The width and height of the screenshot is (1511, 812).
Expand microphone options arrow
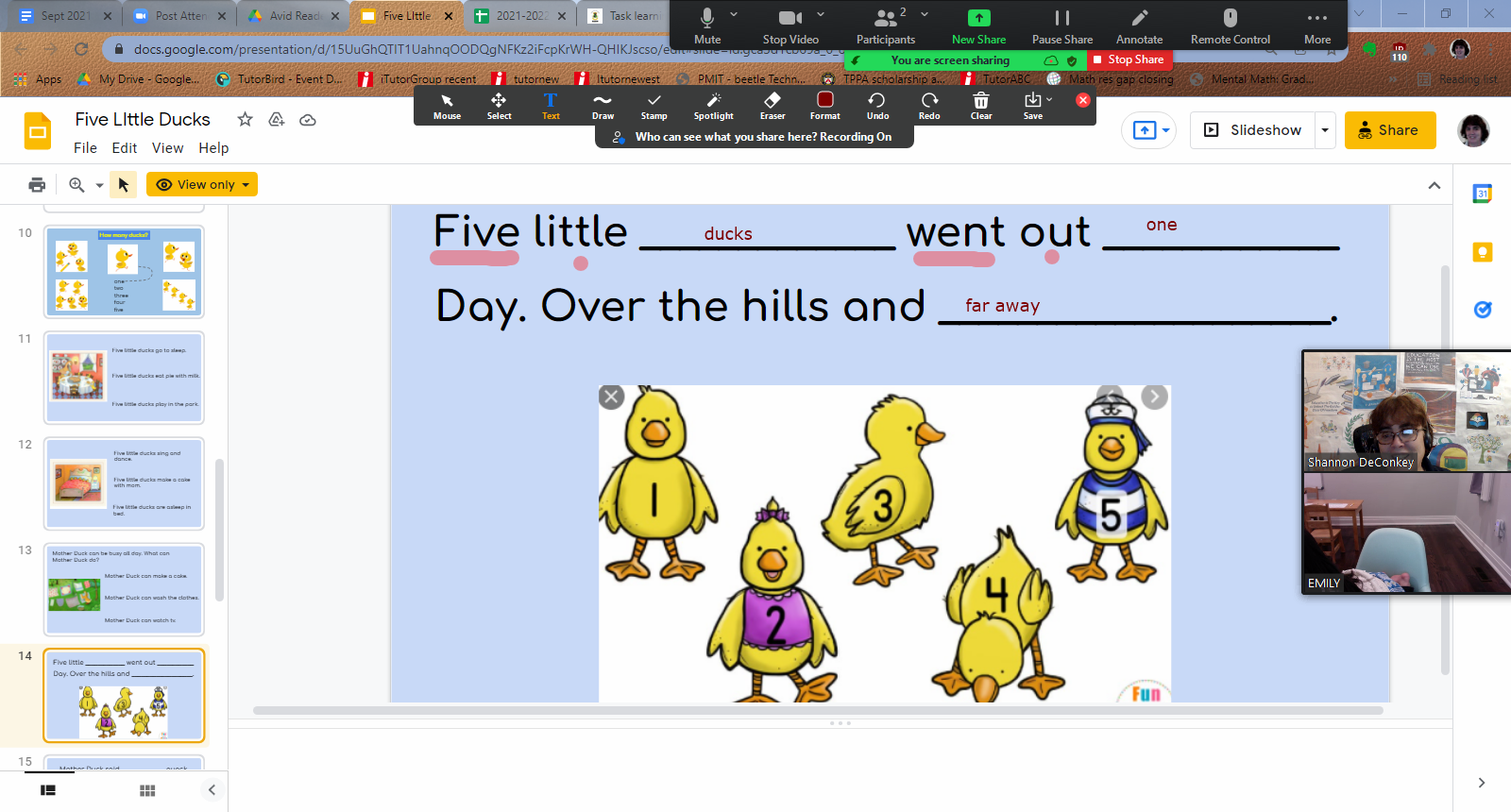734,15
